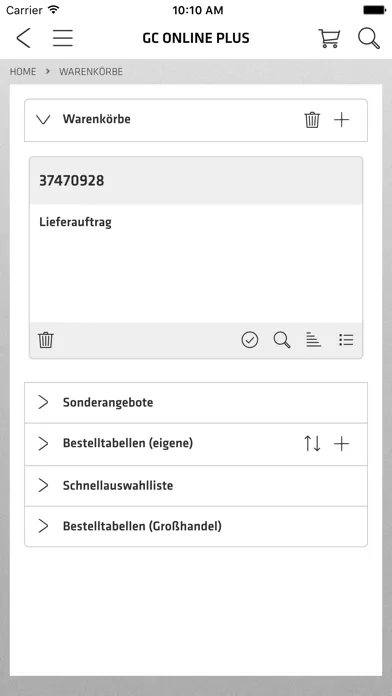Go back using the top-left arrow
This screenshot has height=696, width=392.
[x=24, y=38]
